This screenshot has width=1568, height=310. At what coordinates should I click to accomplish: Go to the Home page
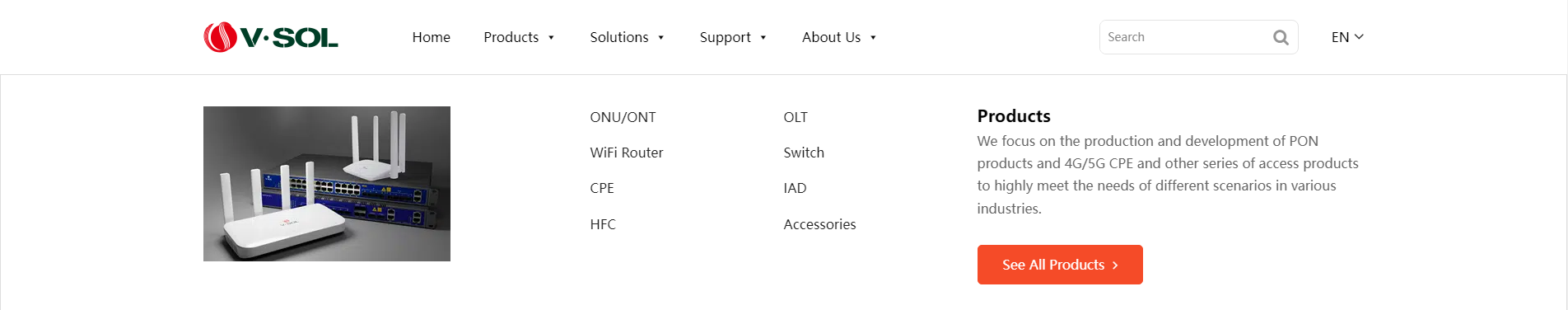pyautogui.click(x=431, y=37)
